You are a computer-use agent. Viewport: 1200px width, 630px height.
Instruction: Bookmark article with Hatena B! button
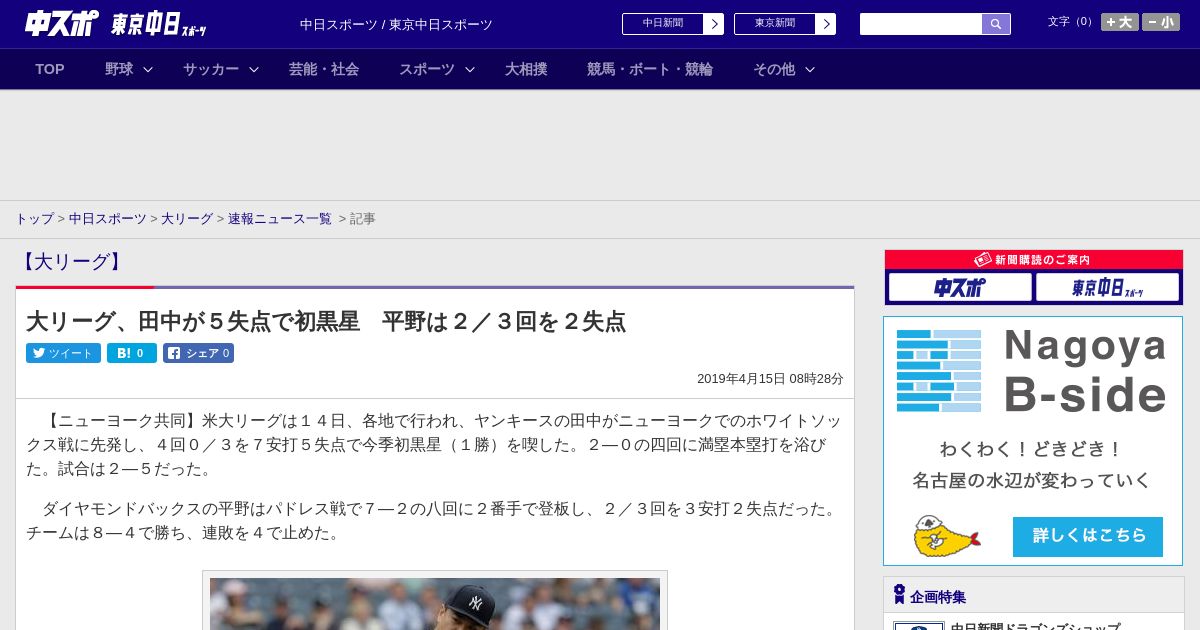132,353
